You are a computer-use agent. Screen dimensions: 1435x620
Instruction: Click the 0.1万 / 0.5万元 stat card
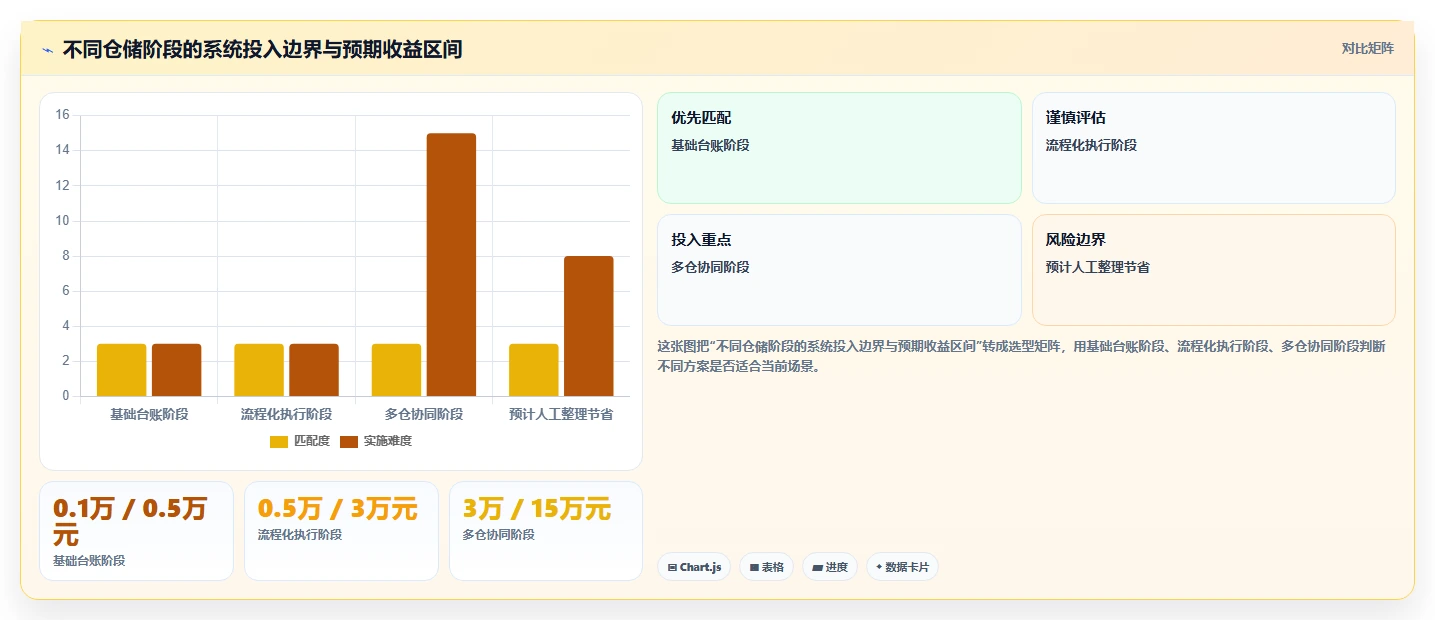(x=136, y=531)
